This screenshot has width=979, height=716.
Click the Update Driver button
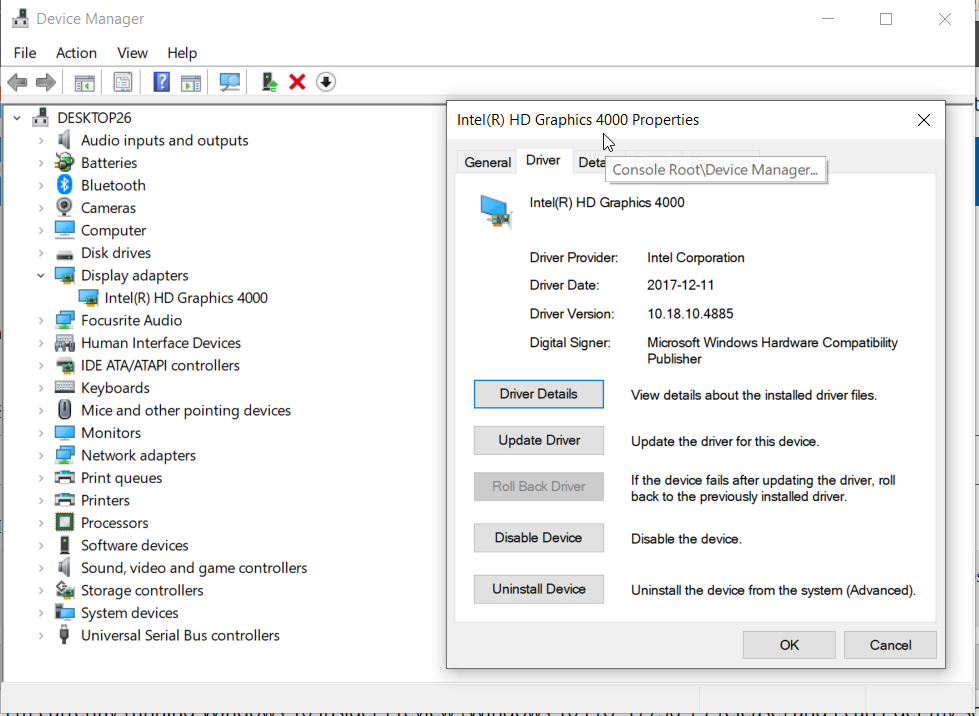pos(539,440)
